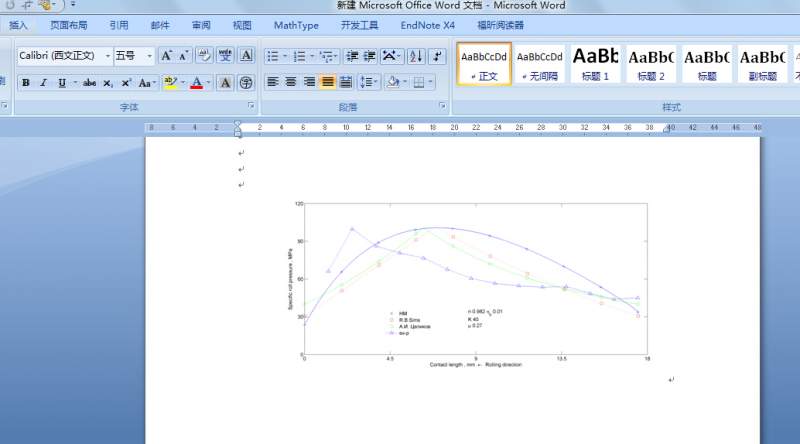Insert a numbered list
This screenshot has height=444, width=800.
(299, 56)
